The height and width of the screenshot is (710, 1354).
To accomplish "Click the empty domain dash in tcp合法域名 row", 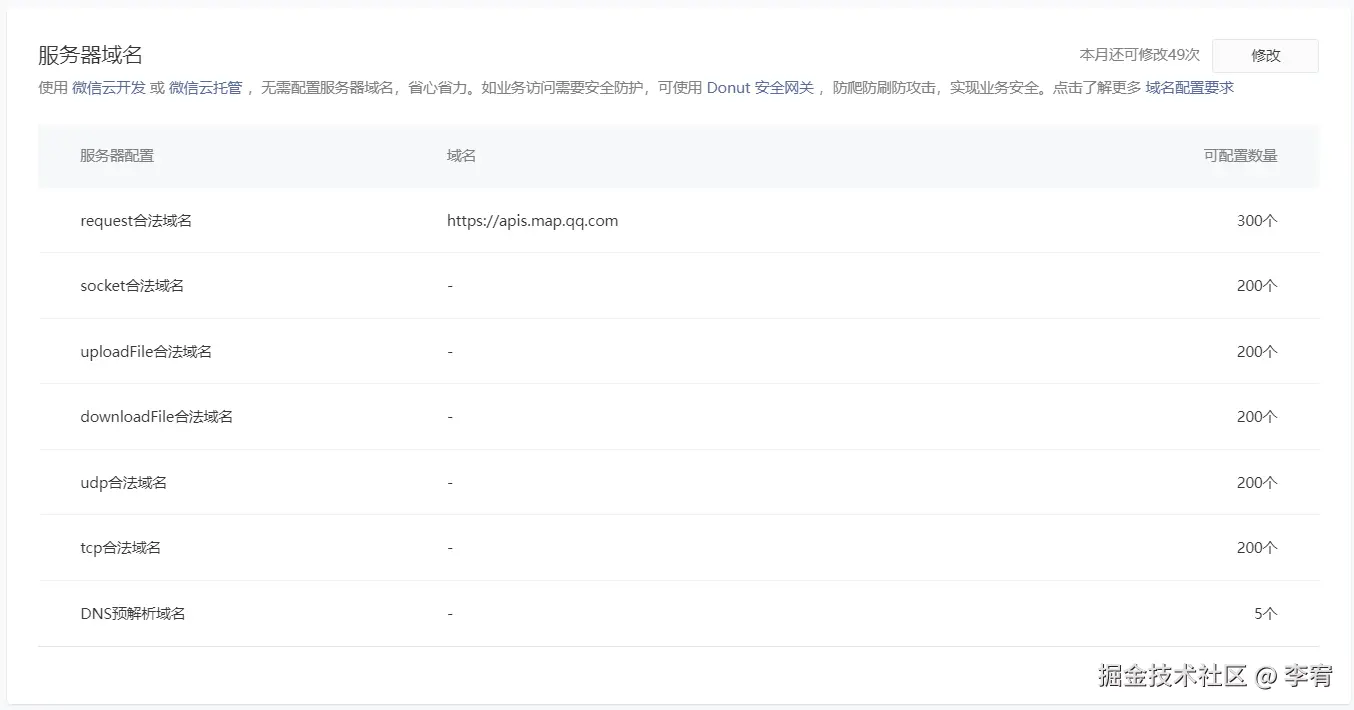I will pos(450,548).
